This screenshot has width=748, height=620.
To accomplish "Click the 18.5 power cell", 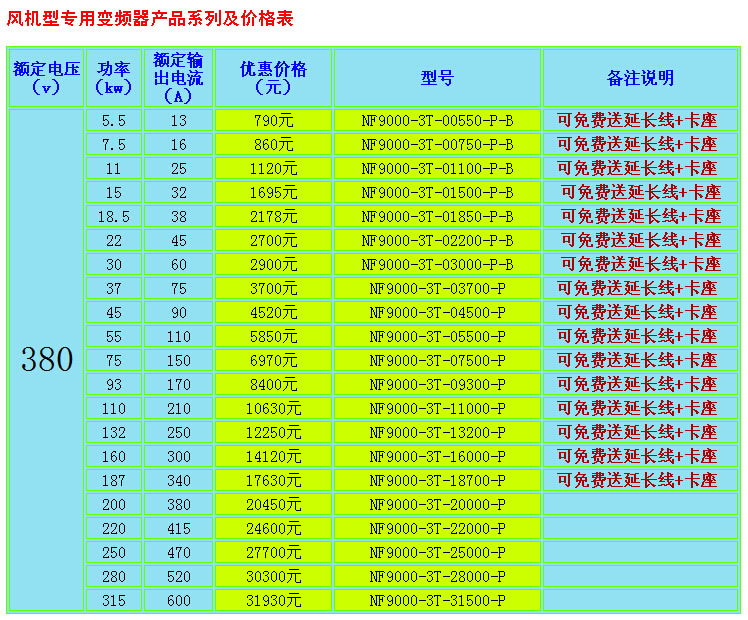I will (114, 216).
